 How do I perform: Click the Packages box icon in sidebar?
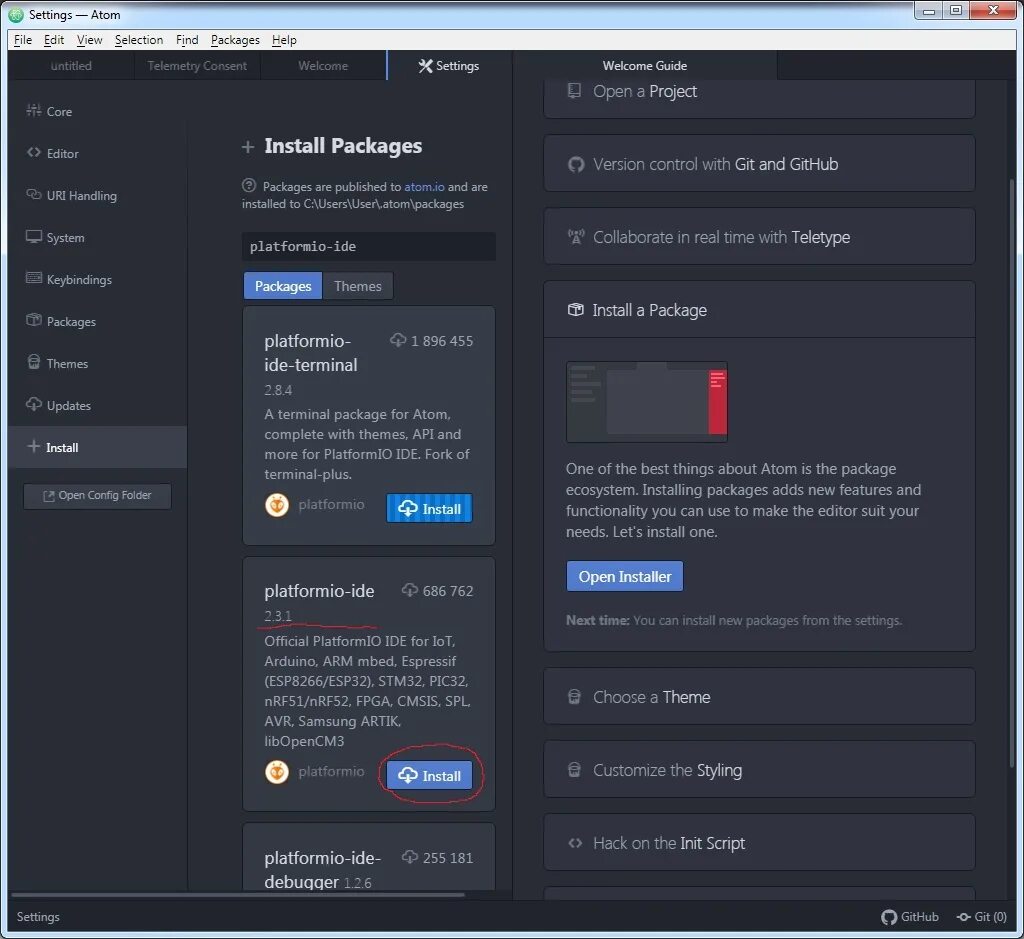(x=33, y=321)
